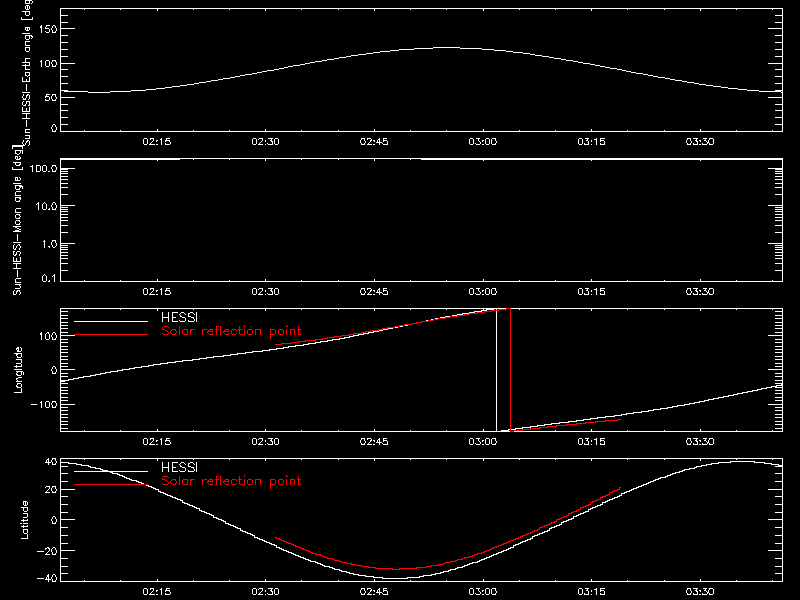Select the 02:30 time label under Longitude plot

click(x=265, y=441)
